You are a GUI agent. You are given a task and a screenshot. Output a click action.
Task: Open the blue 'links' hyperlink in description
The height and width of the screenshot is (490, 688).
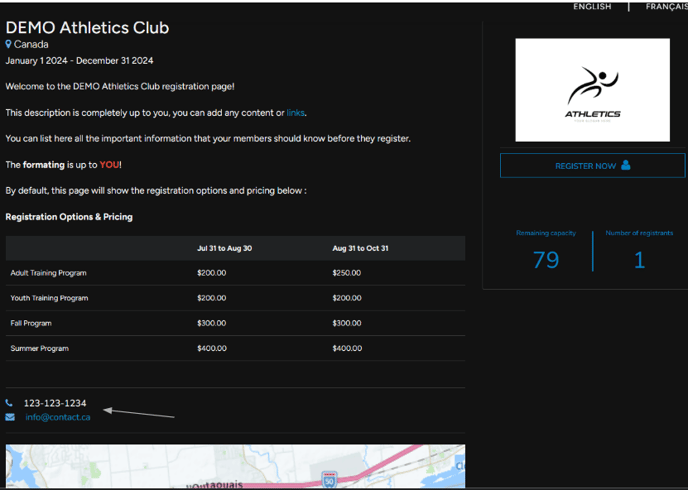tap(295, 113)
